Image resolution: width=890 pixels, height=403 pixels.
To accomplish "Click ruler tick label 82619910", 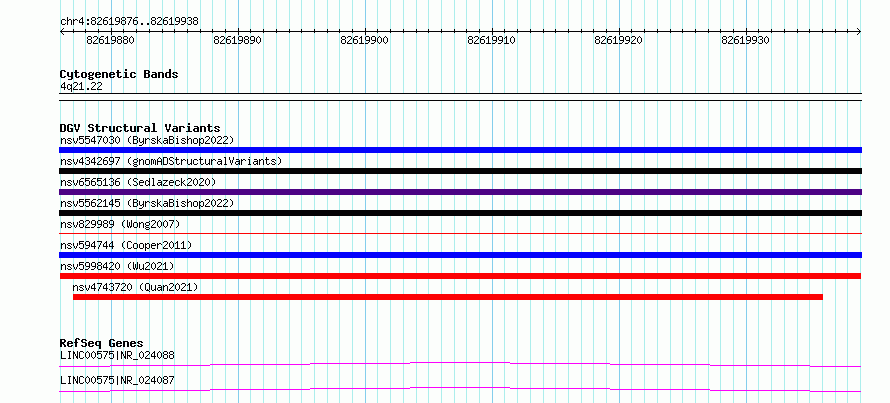I will (492, 40).
